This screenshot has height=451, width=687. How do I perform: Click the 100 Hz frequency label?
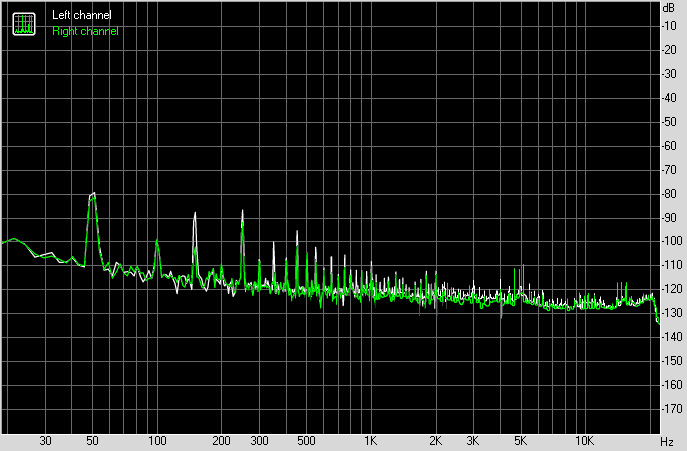pos(157,441)
